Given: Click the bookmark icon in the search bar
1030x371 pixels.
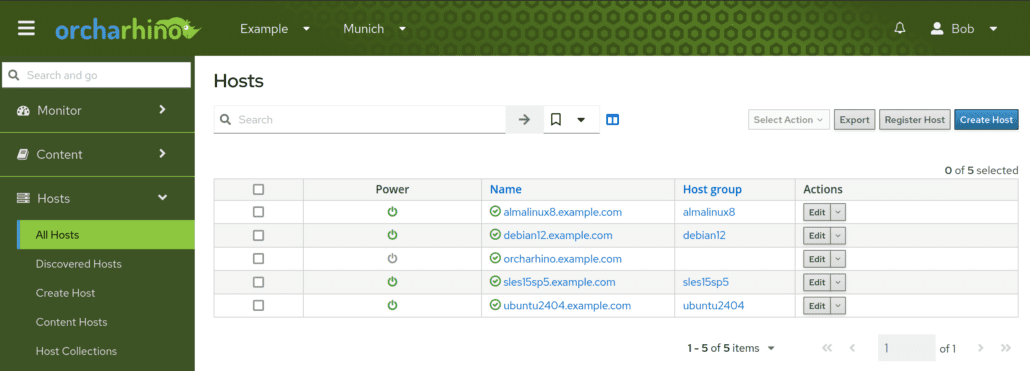Looking at the screenshot, I should coord(556,120).
